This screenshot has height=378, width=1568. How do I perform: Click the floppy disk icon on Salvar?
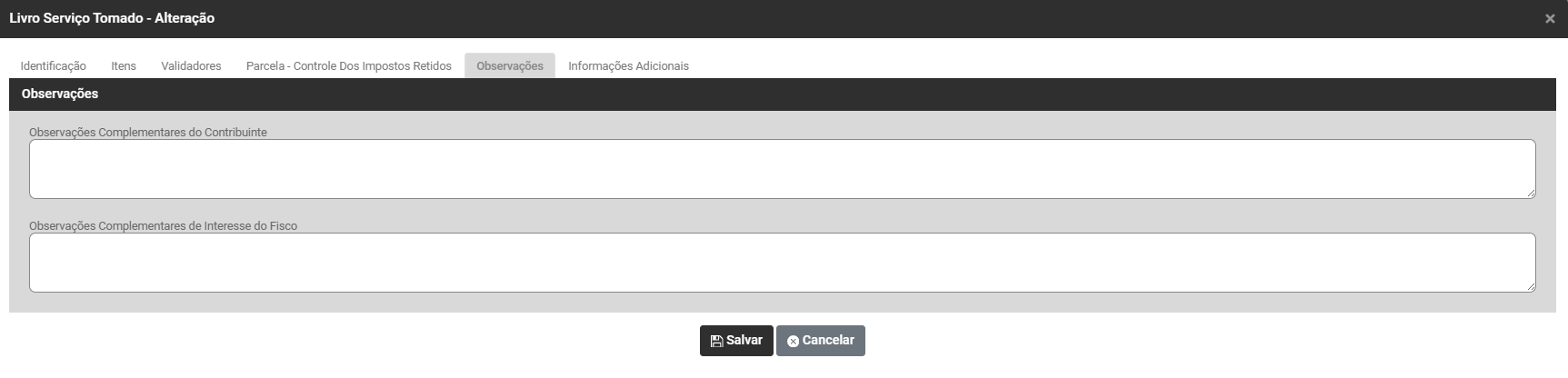[x=716, y=341]
